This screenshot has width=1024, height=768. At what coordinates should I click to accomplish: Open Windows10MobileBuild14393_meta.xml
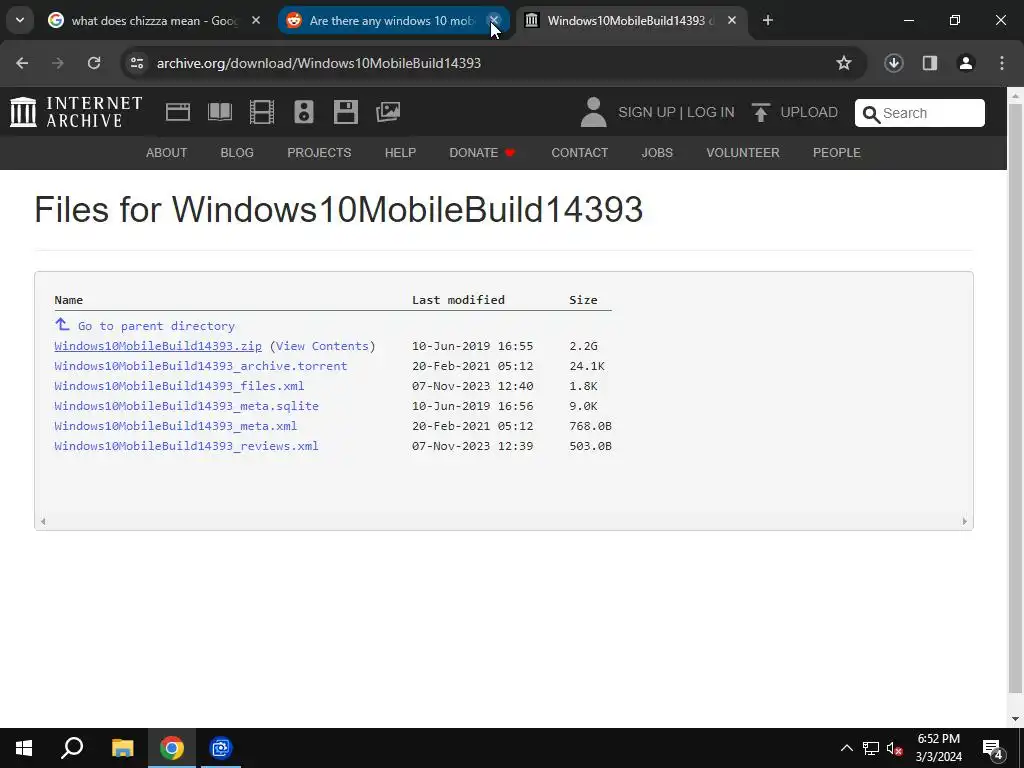point(176,426)
